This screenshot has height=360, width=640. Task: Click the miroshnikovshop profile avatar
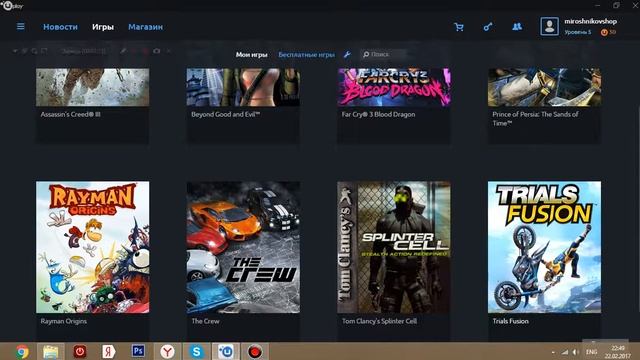click(x=549, y=27)
